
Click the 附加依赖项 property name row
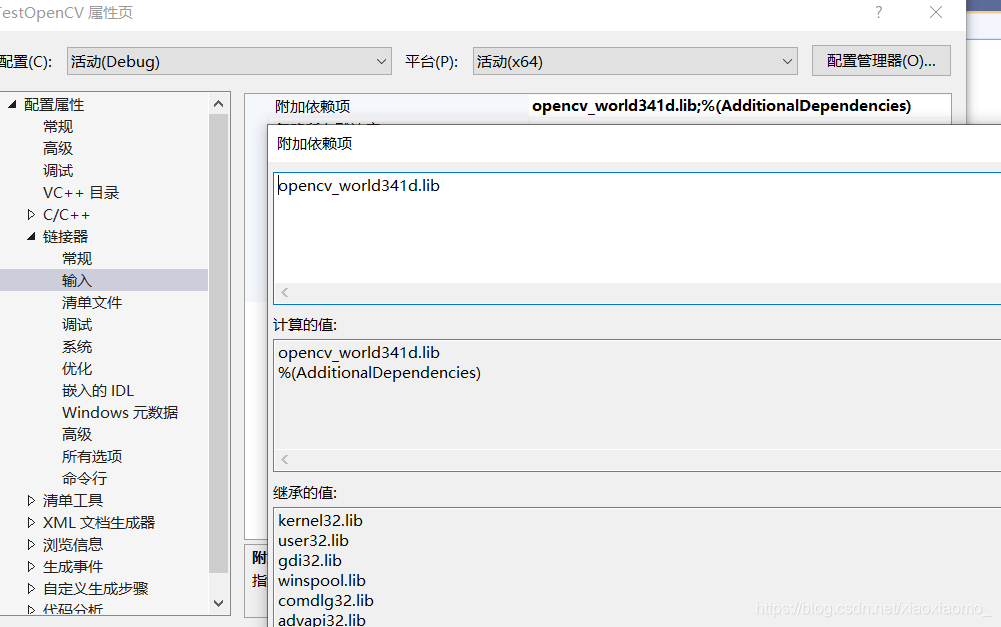coord(313,106)
